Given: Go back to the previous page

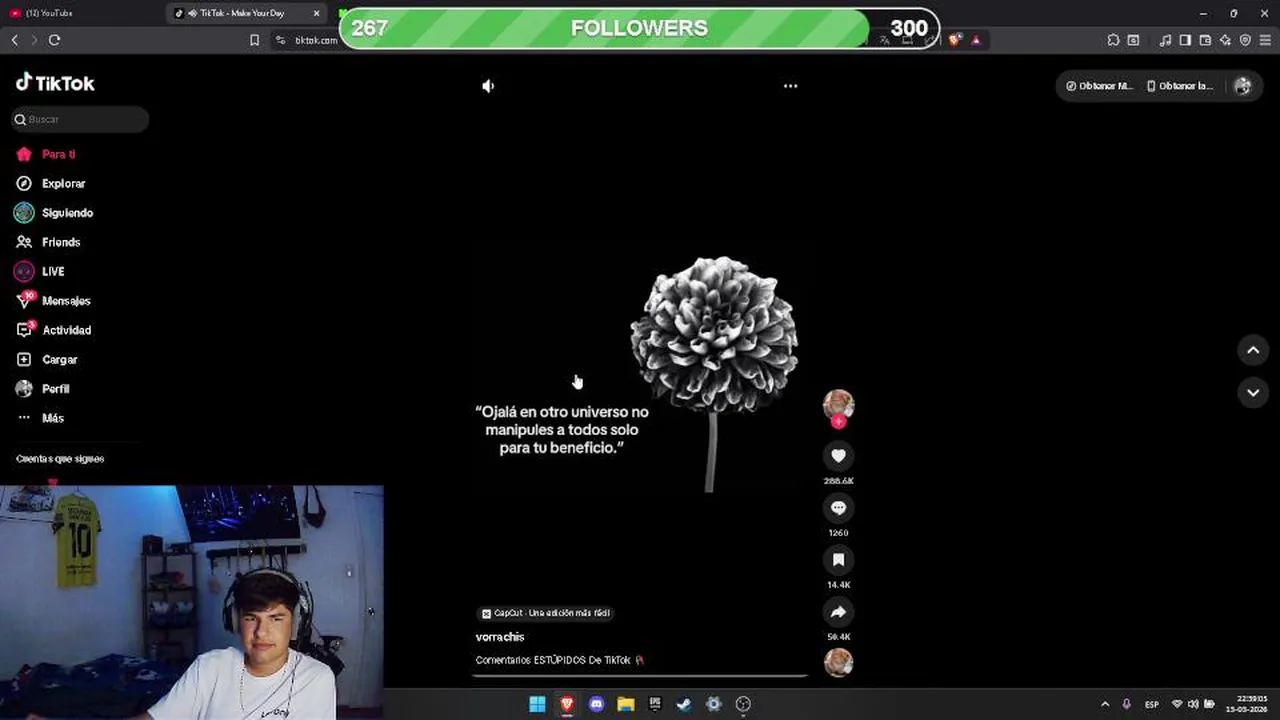Looking at the screenshot, I should click(x=14, y=40).
